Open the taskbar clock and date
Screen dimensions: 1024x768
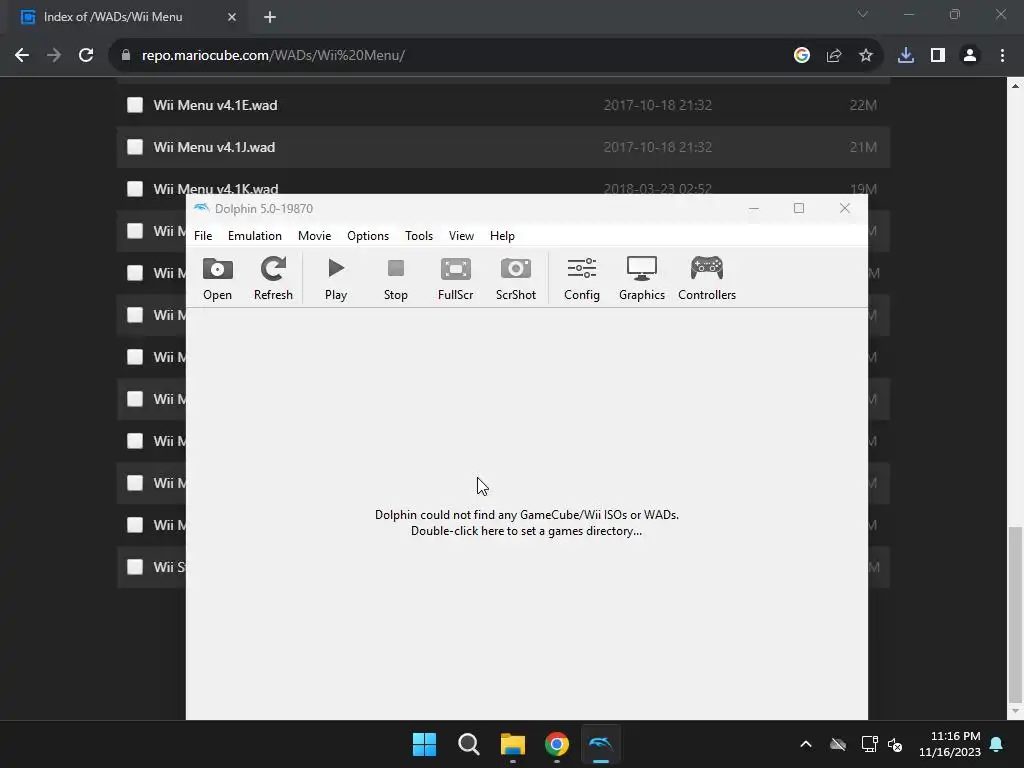pyautogui.click(x=950, y=744)
